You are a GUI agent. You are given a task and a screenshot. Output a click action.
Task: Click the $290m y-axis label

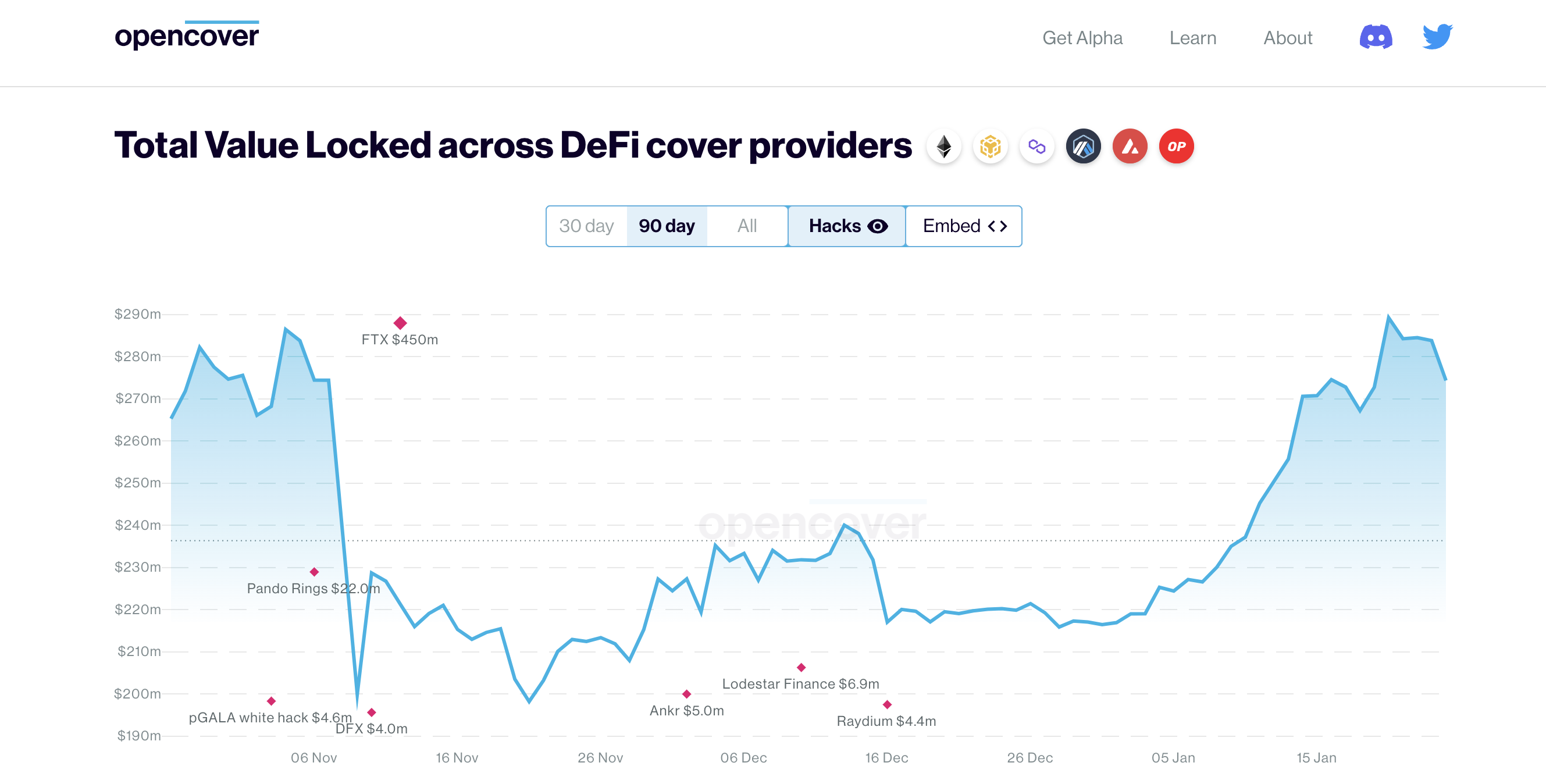[x=137, y=314]
